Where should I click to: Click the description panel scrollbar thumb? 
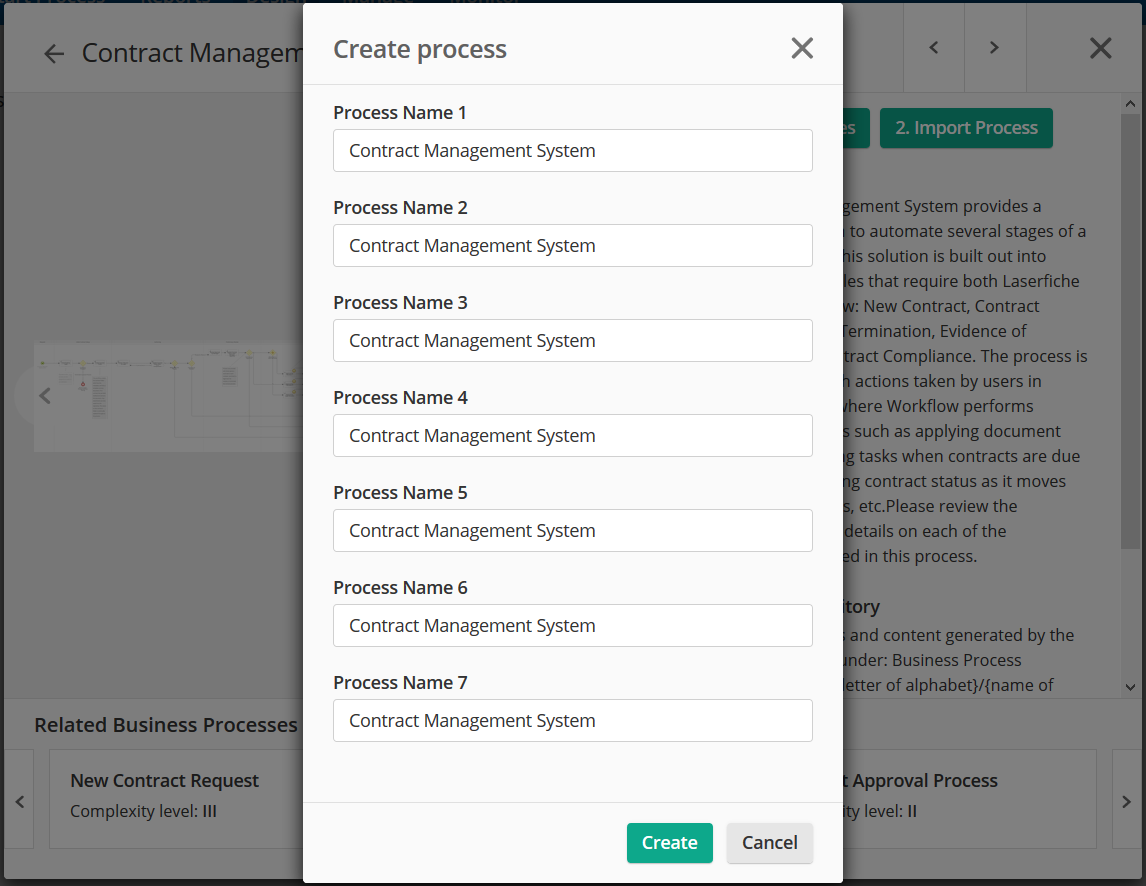1131,329
